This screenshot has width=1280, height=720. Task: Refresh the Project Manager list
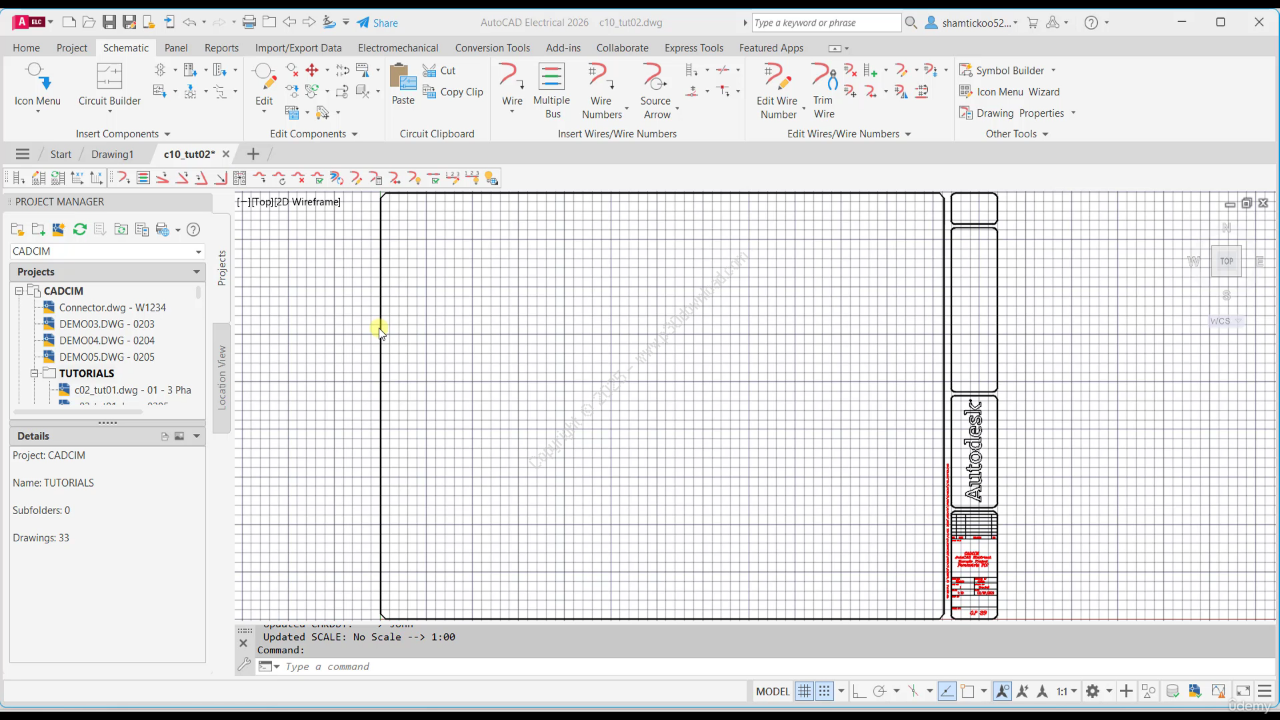point(80,230)
